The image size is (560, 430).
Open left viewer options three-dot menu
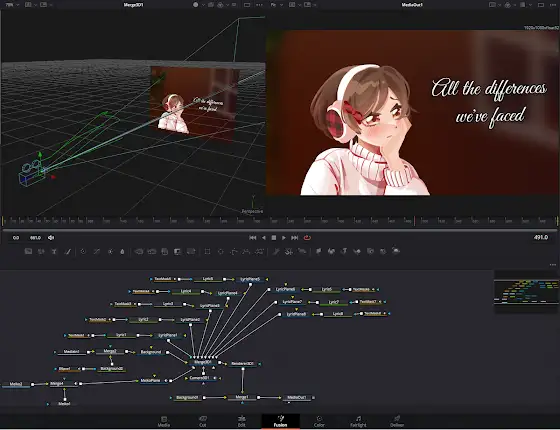pos(260,5)
